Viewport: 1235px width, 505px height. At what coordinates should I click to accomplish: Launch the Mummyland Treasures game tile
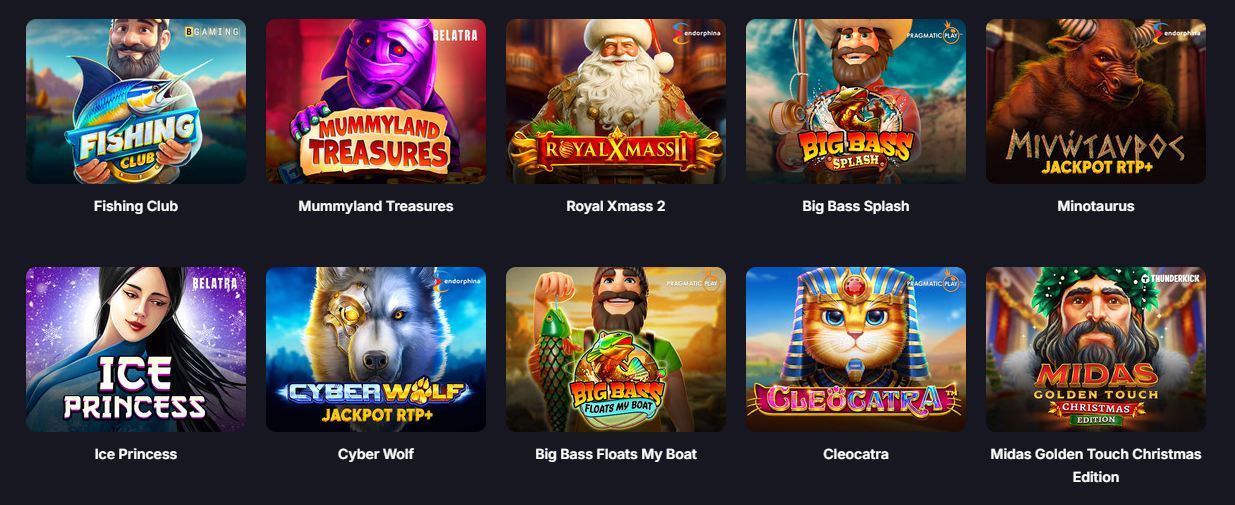click(376, 101)
